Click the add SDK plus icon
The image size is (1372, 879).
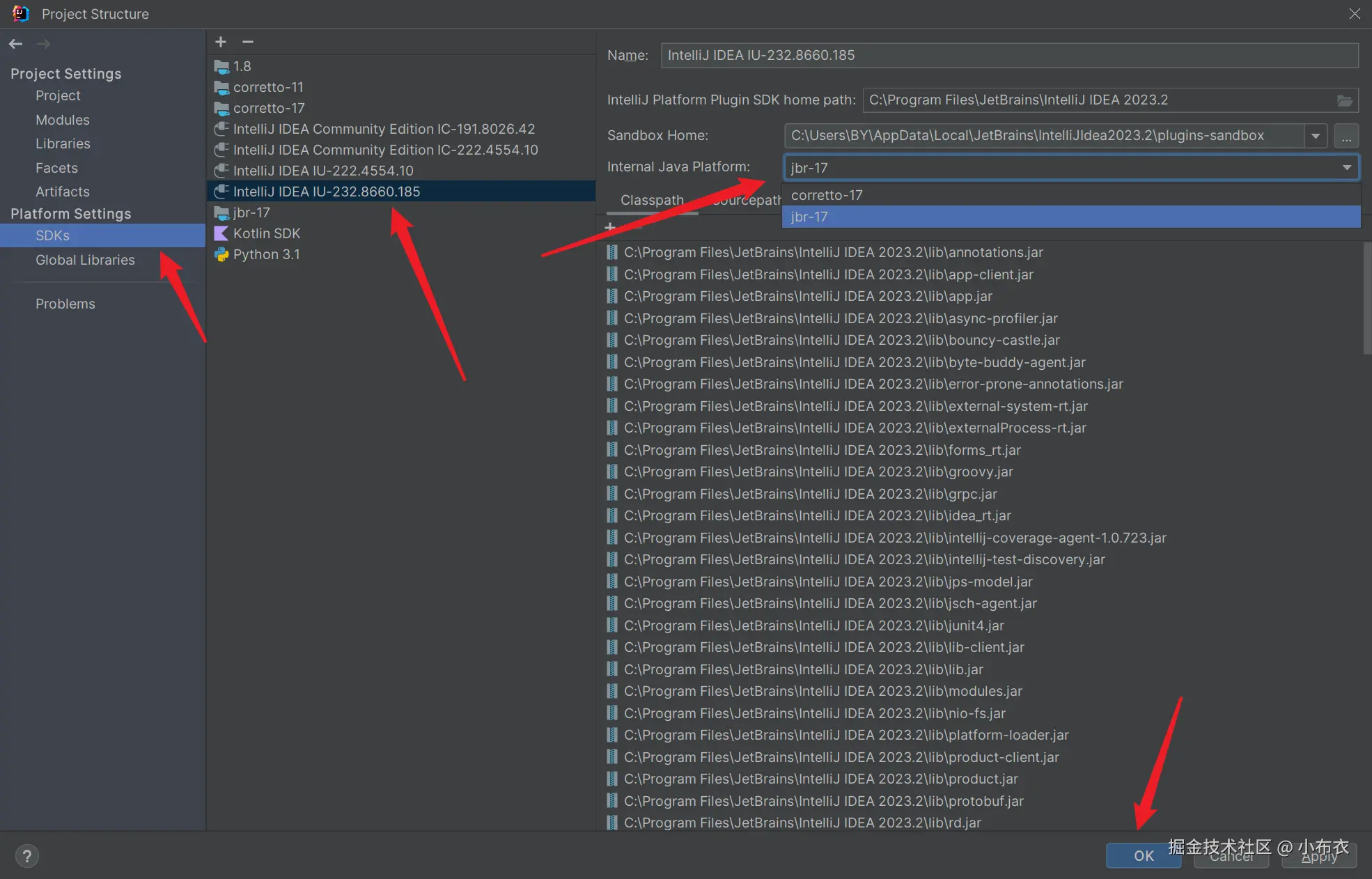pyautogui.click(x=221, y=42)
